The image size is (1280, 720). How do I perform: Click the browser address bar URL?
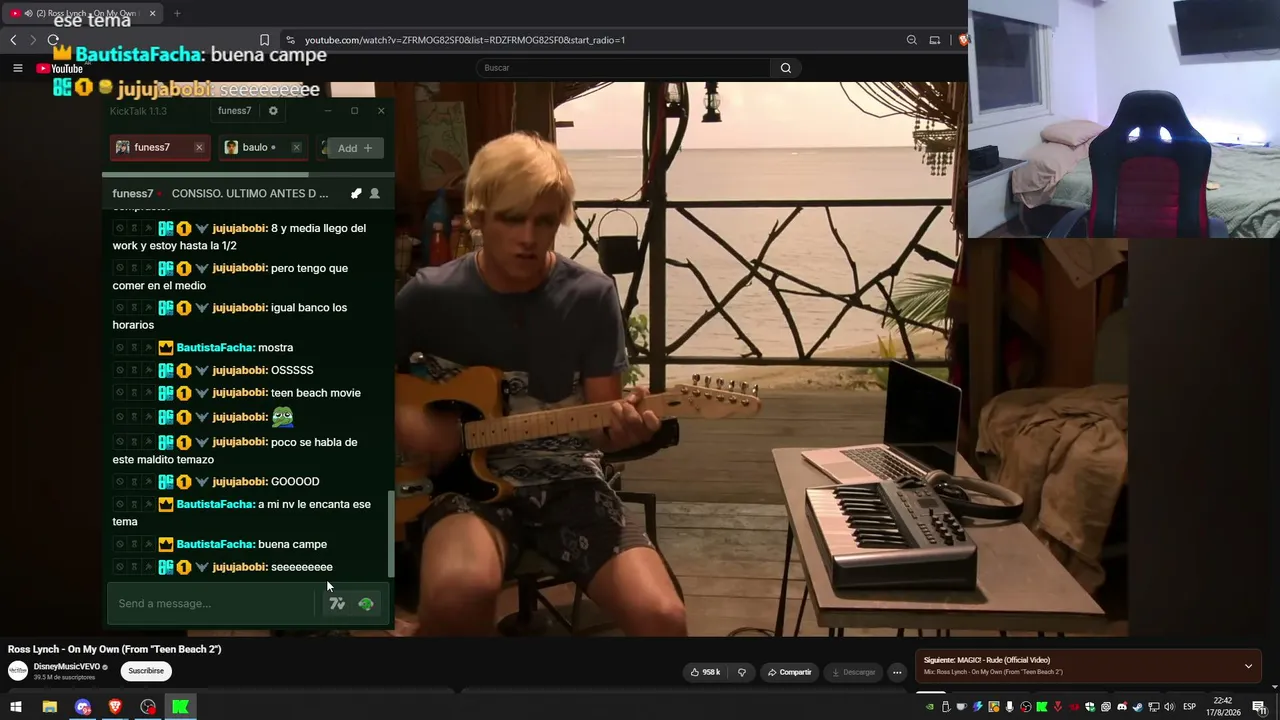tap(465, 40)
